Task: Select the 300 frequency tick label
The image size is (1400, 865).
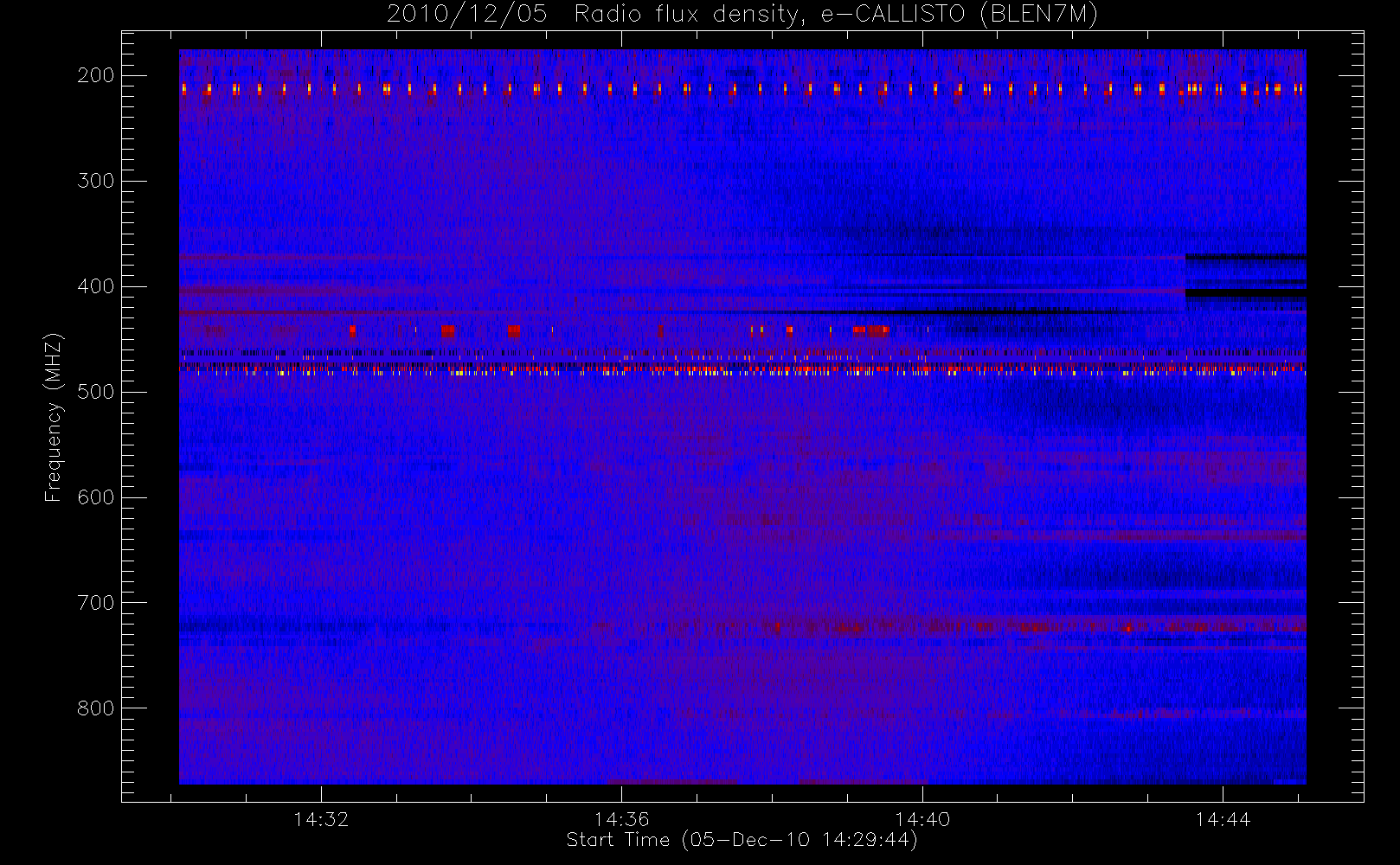Action: [x=96, y=181]
